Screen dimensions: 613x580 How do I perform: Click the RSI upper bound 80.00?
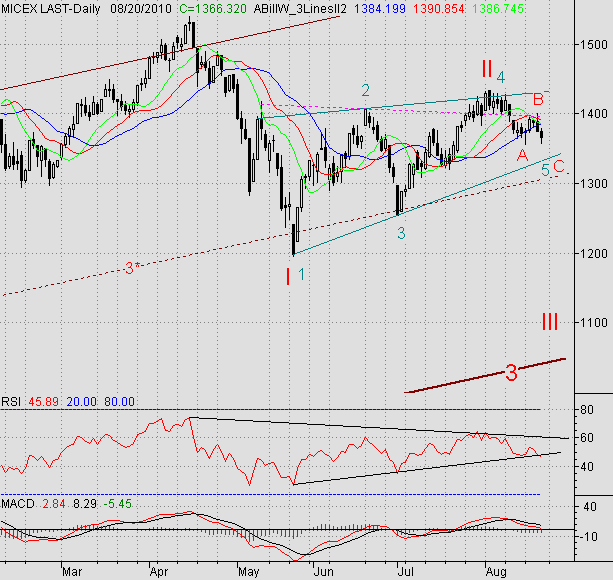pos(119,402)
